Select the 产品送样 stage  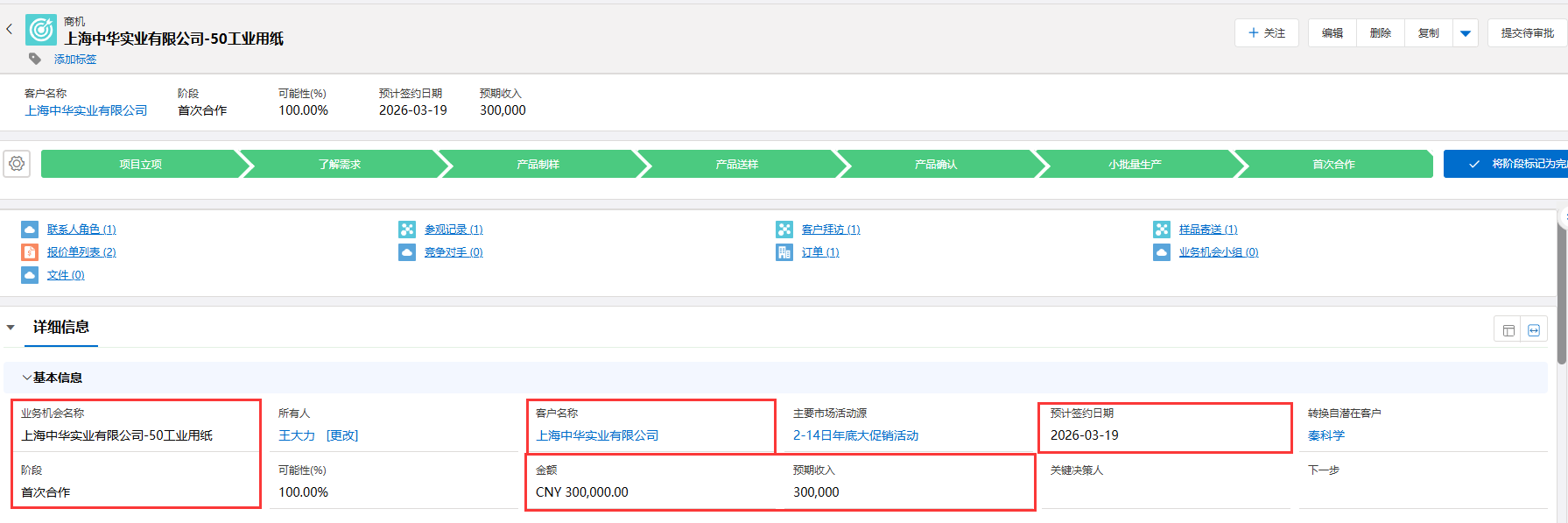click(736, 164)
